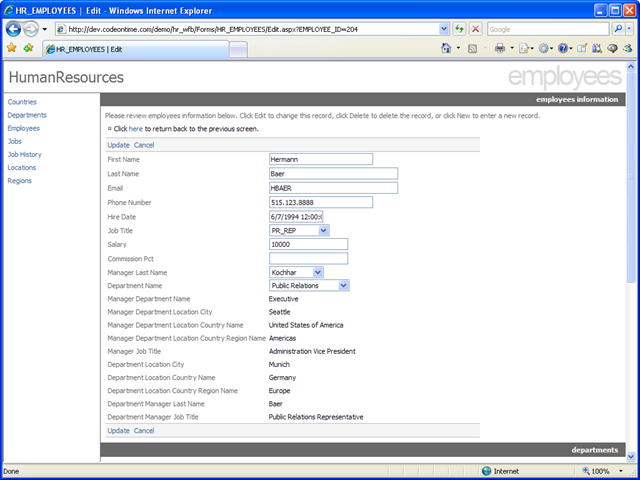The height and width of the screenshot is (480, 640).
Task: Click the Internet Explorer title bar icon
Action: pos(9,10)
